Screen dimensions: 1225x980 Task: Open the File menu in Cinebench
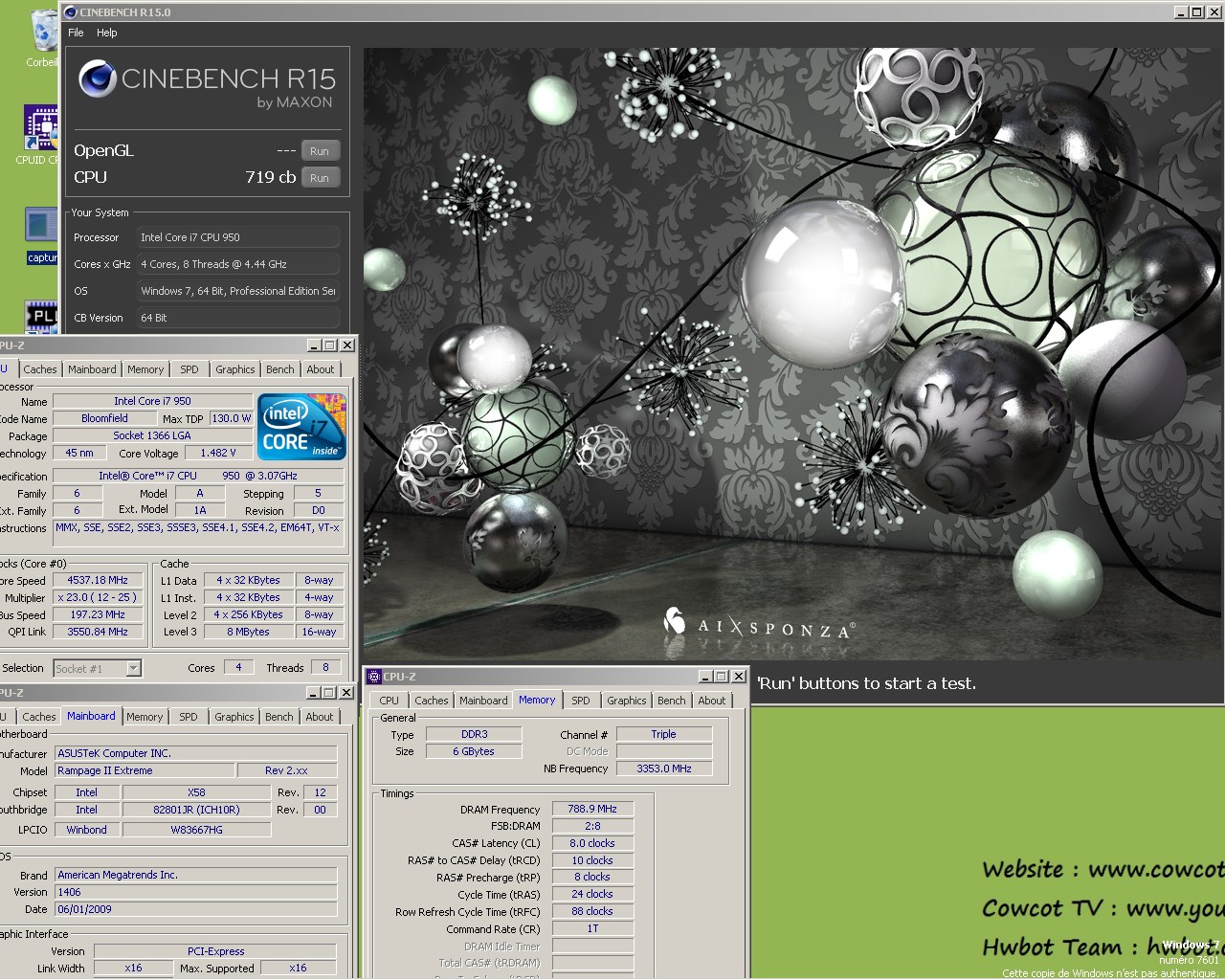(x=76, y=33)
